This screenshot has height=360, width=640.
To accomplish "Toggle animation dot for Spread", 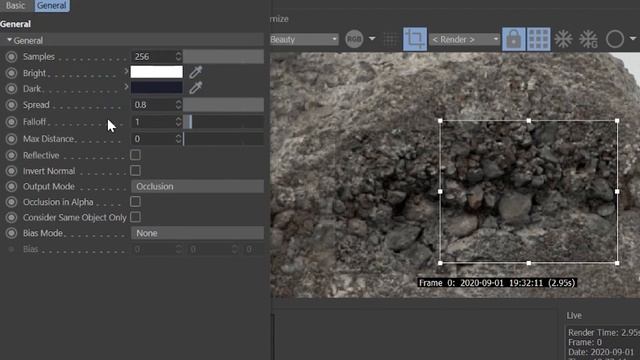I will [x=11, y=105].
